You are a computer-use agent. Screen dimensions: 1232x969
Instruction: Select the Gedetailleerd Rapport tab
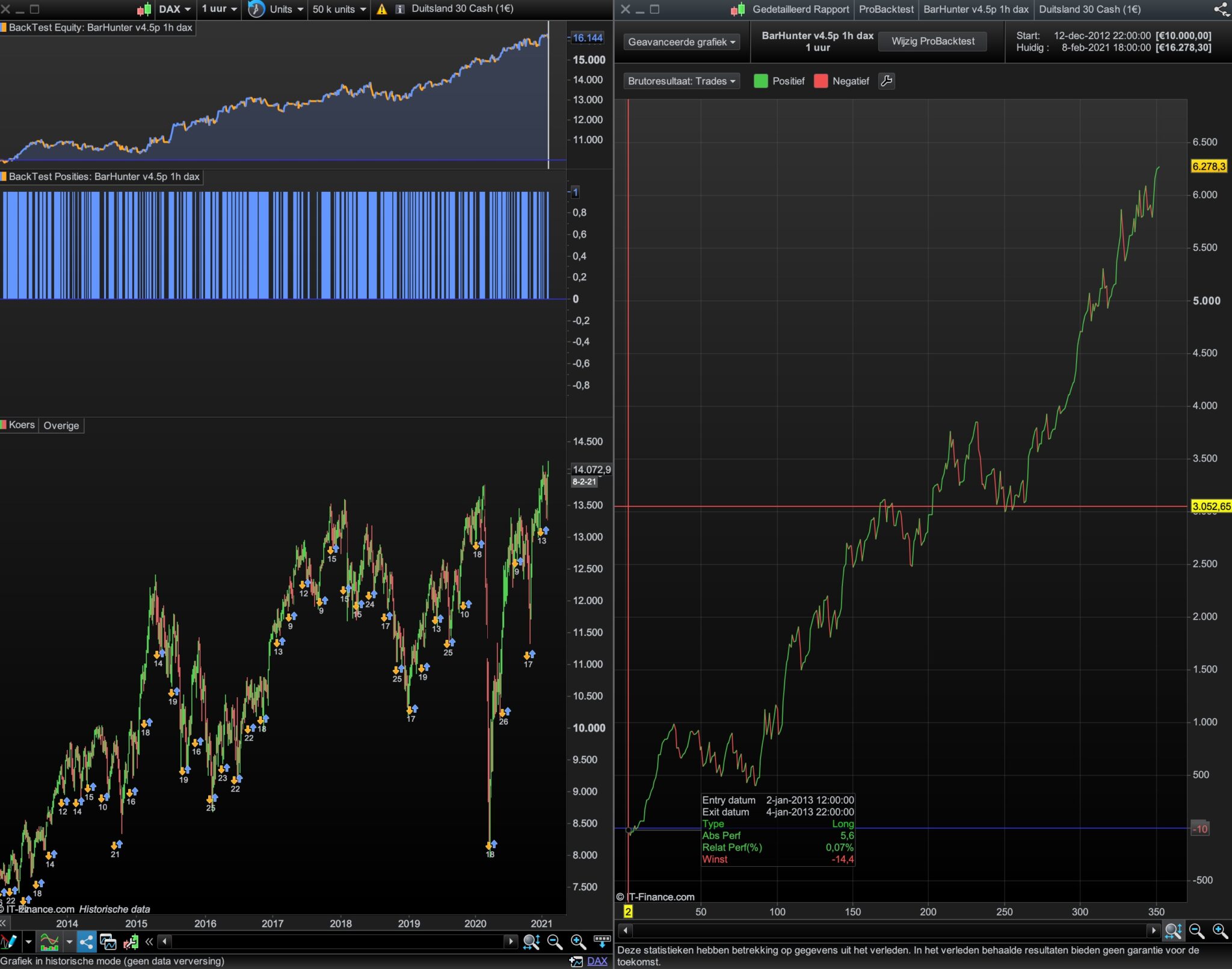click(800, 9)
